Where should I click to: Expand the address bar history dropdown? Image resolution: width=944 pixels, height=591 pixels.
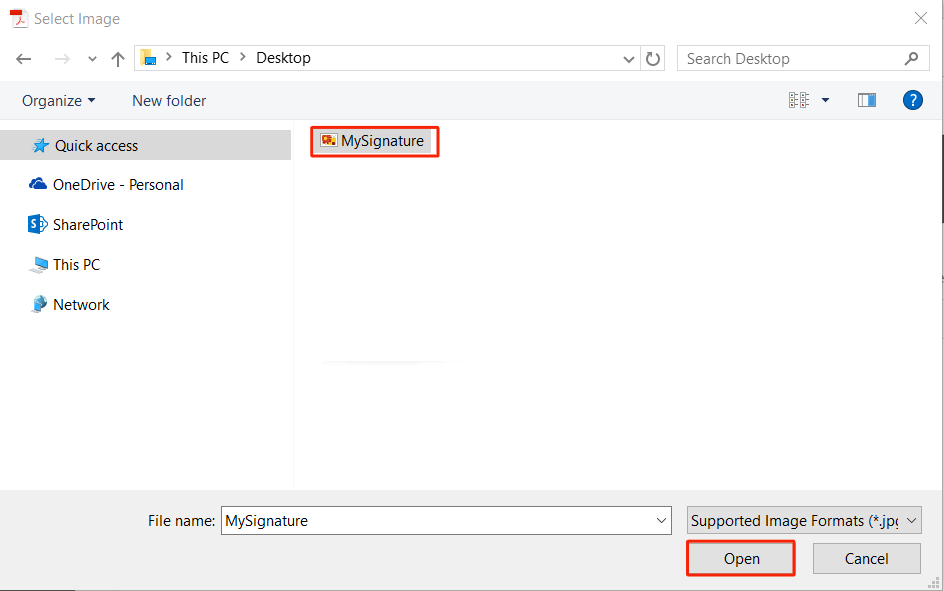[x=629, y=59]
